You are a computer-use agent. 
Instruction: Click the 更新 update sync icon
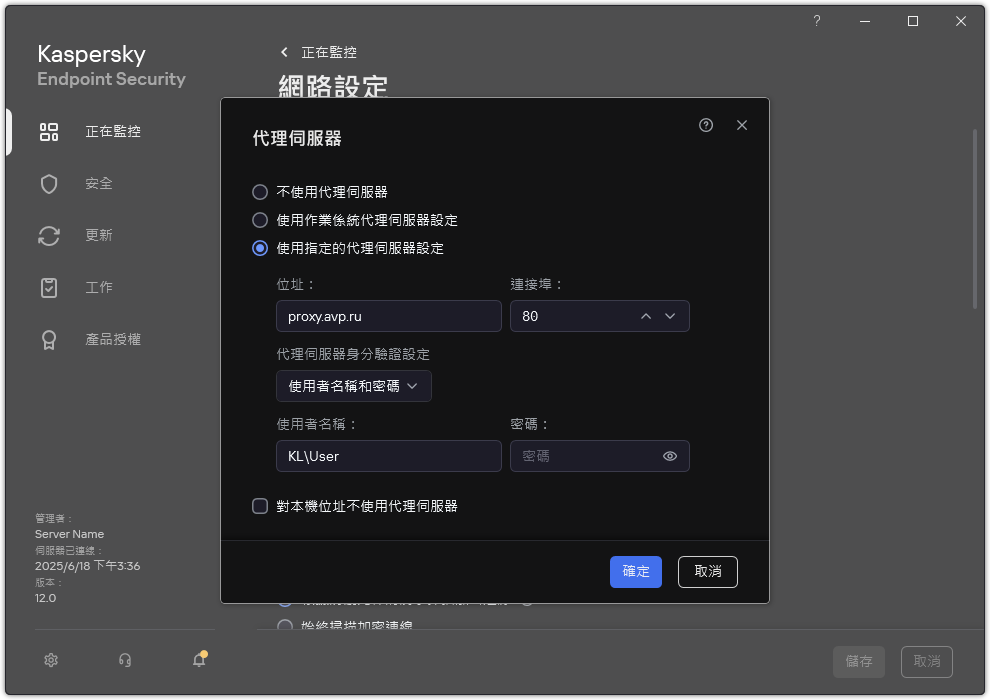click(49, 235)
